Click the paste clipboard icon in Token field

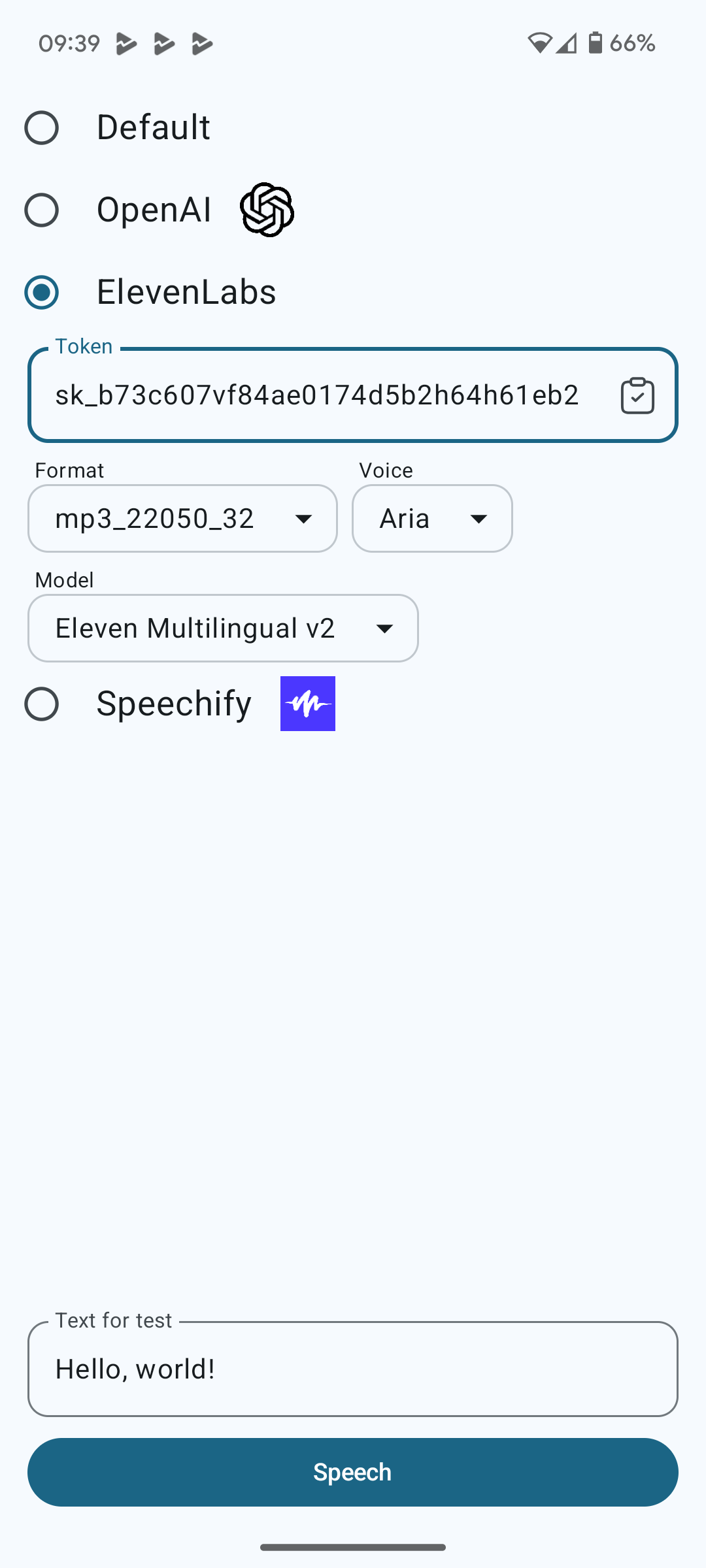pos(637,395)
